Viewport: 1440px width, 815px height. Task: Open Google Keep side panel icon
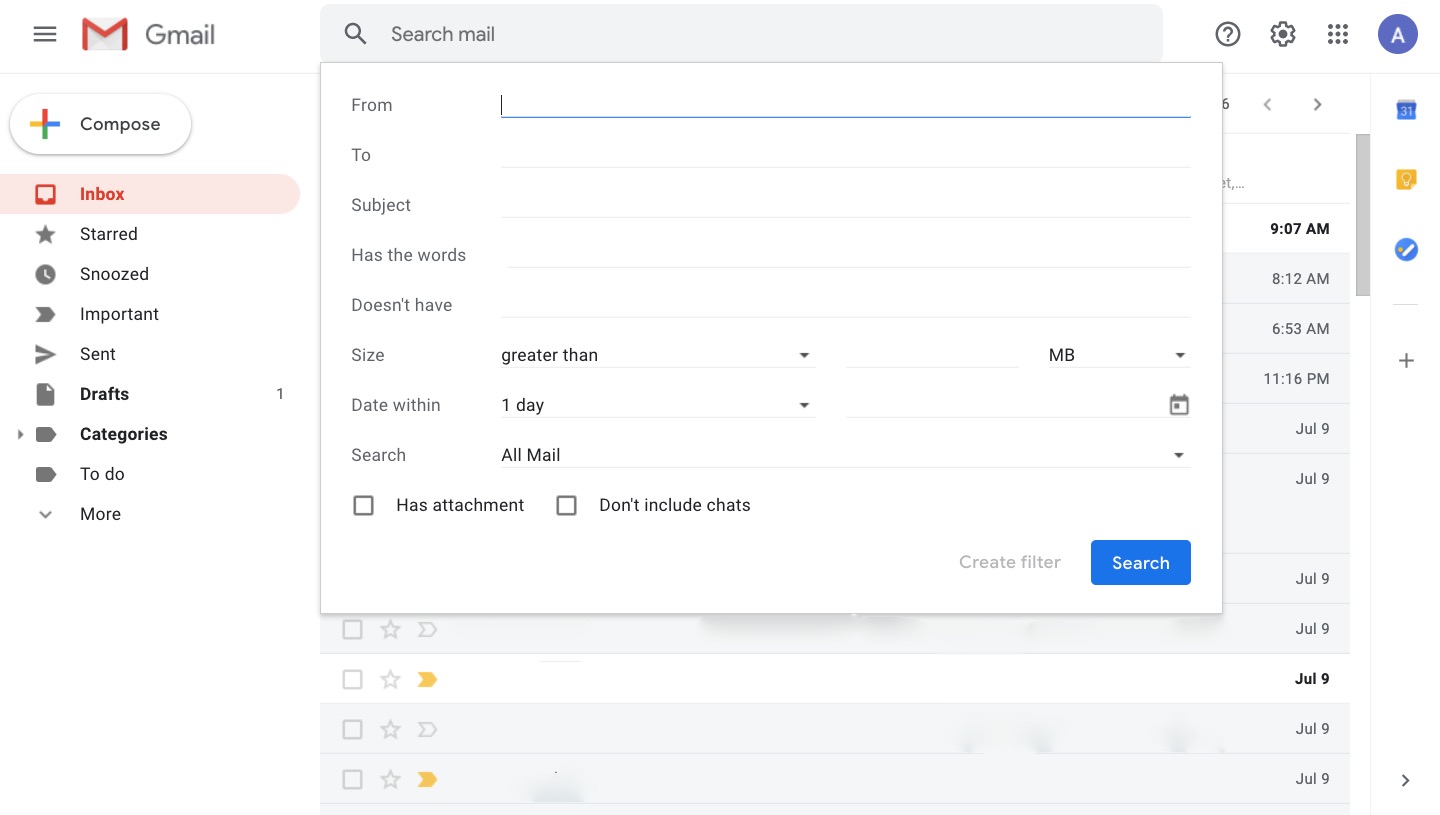click(1406, 180)
